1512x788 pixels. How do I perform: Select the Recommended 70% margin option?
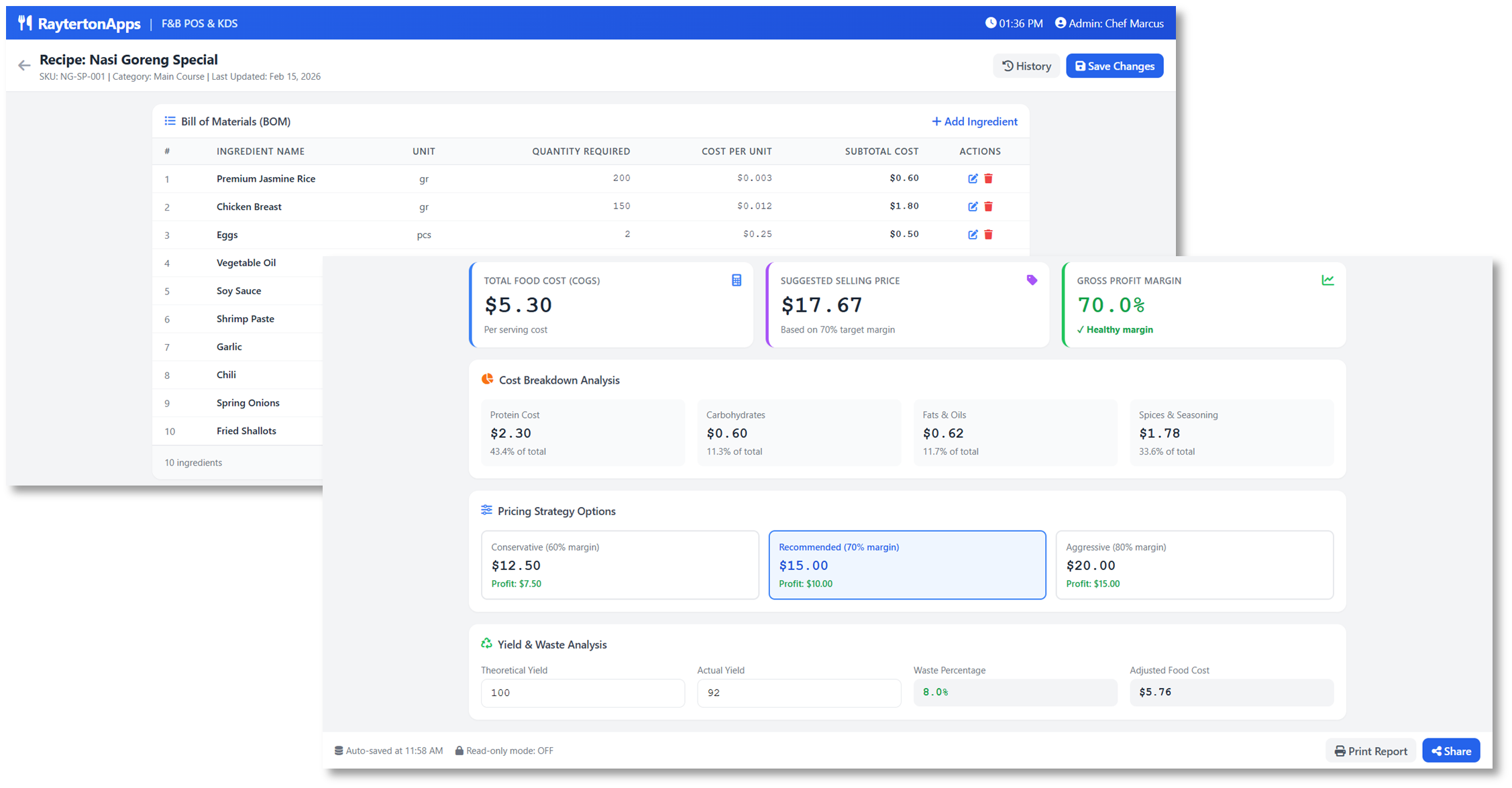[907, 565]
